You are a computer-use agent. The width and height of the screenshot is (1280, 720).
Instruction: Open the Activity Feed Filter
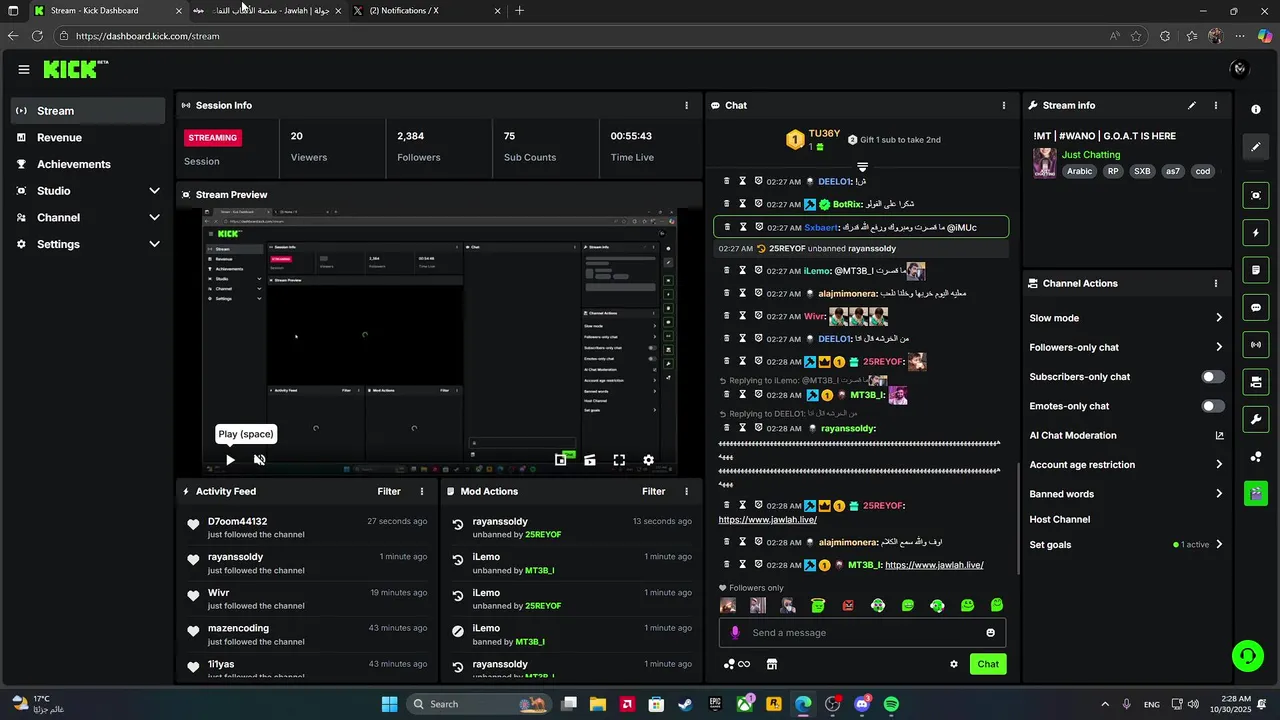click(x=389, y=491)
